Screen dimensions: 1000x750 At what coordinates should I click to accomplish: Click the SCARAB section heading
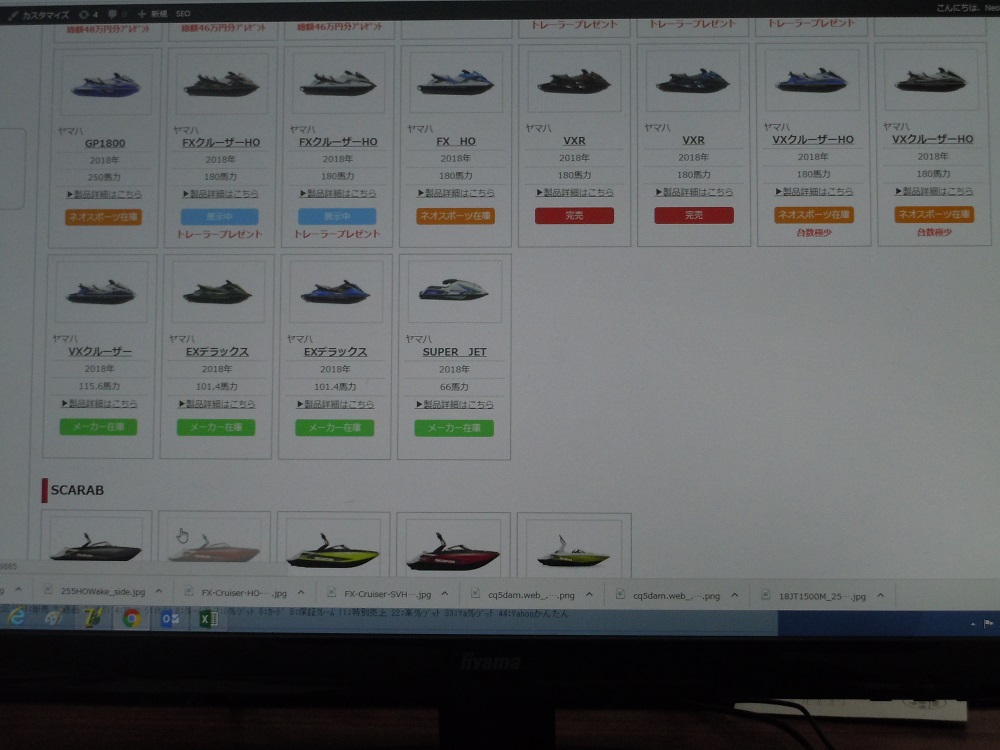tap(77, 490)
